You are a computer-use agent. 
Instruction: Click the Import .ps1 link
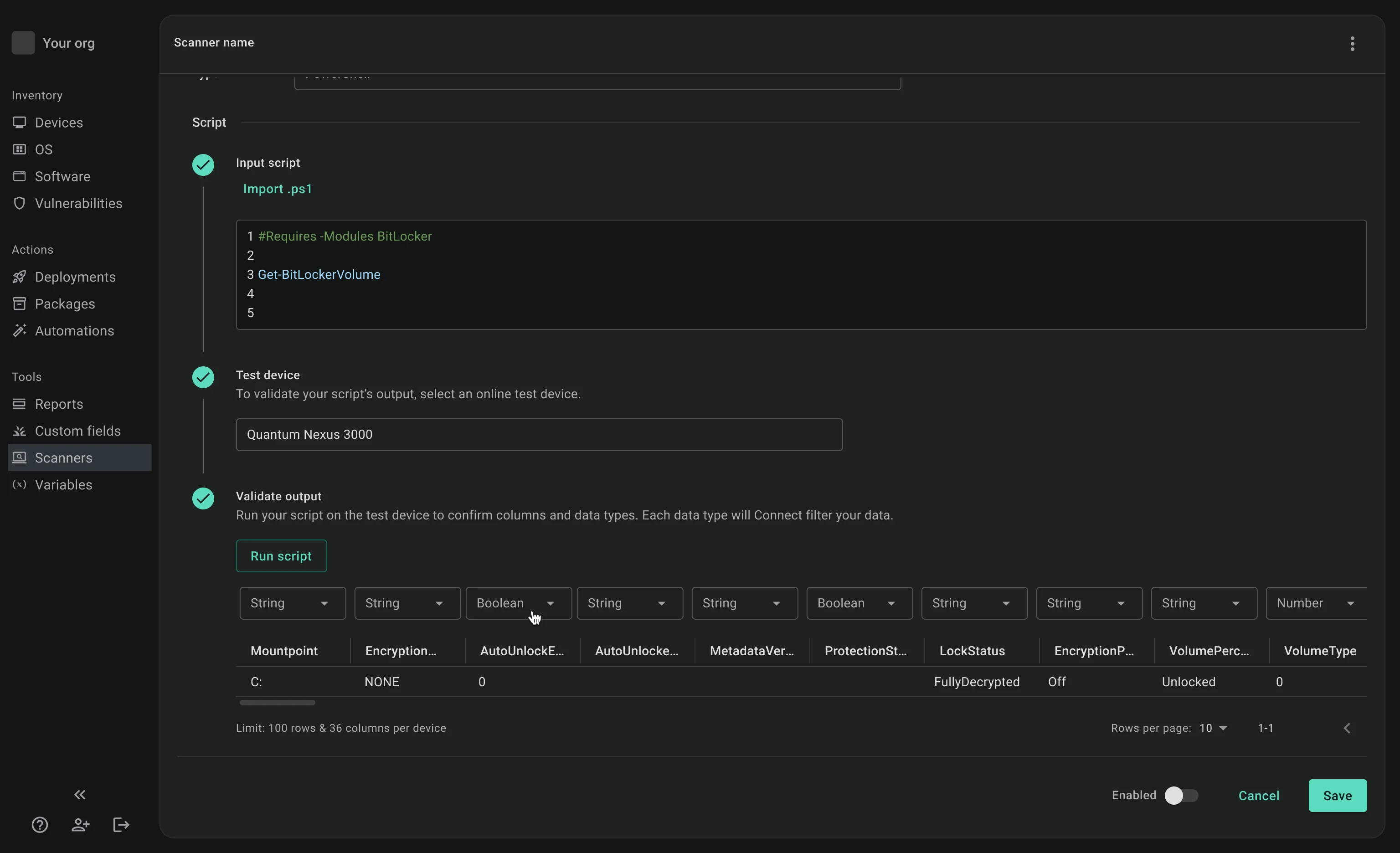pyautogui.click(x=277, y=189)
